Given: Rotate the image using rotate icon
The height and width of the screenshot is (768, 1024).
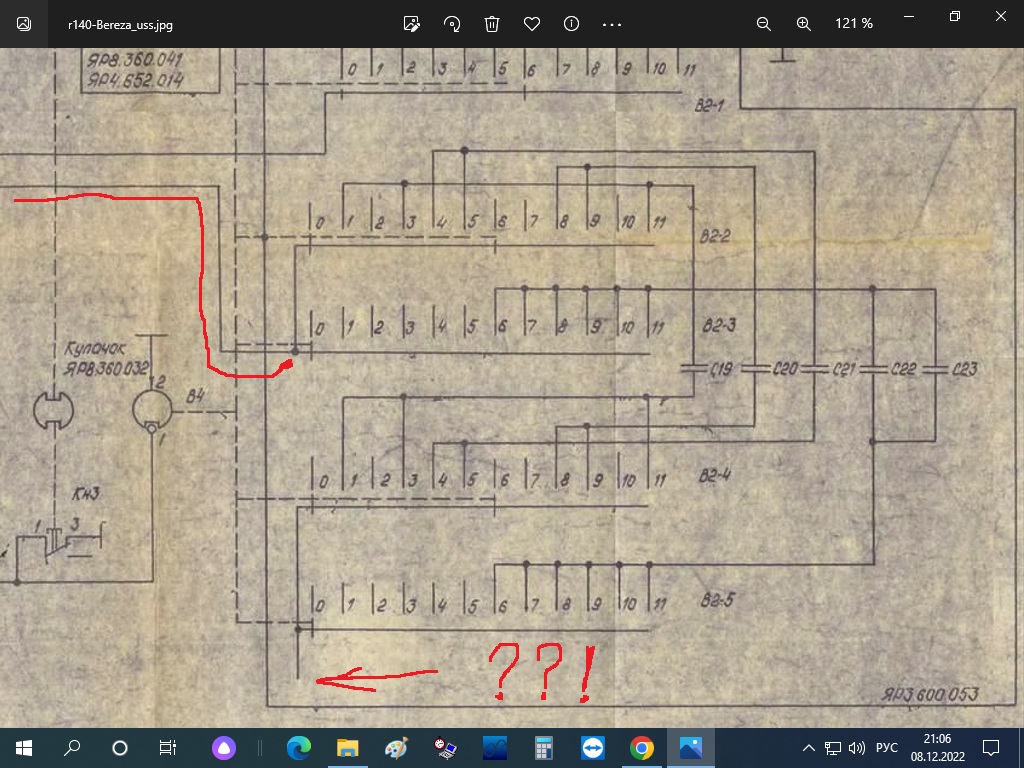Looking at the screenshot, I should click(452, 23).
